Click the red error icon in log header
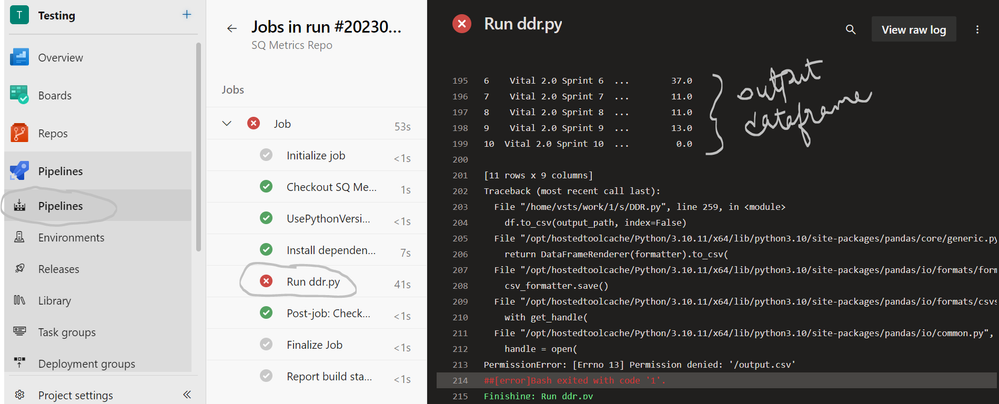This screenshot has height=404, width=999. click(461, 24)
